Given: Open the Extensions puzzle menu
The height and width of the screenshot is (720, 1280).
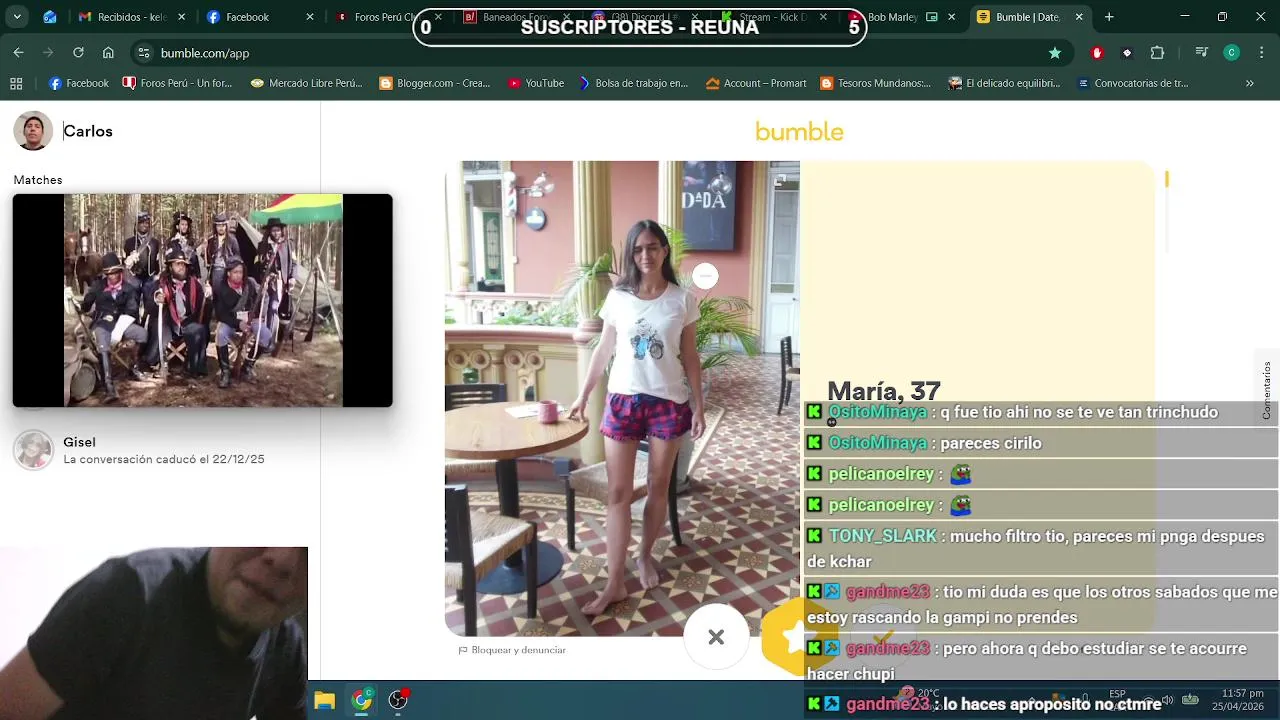Looking at the screenshot, I should pyautogui.click(x=1157, y=53).
